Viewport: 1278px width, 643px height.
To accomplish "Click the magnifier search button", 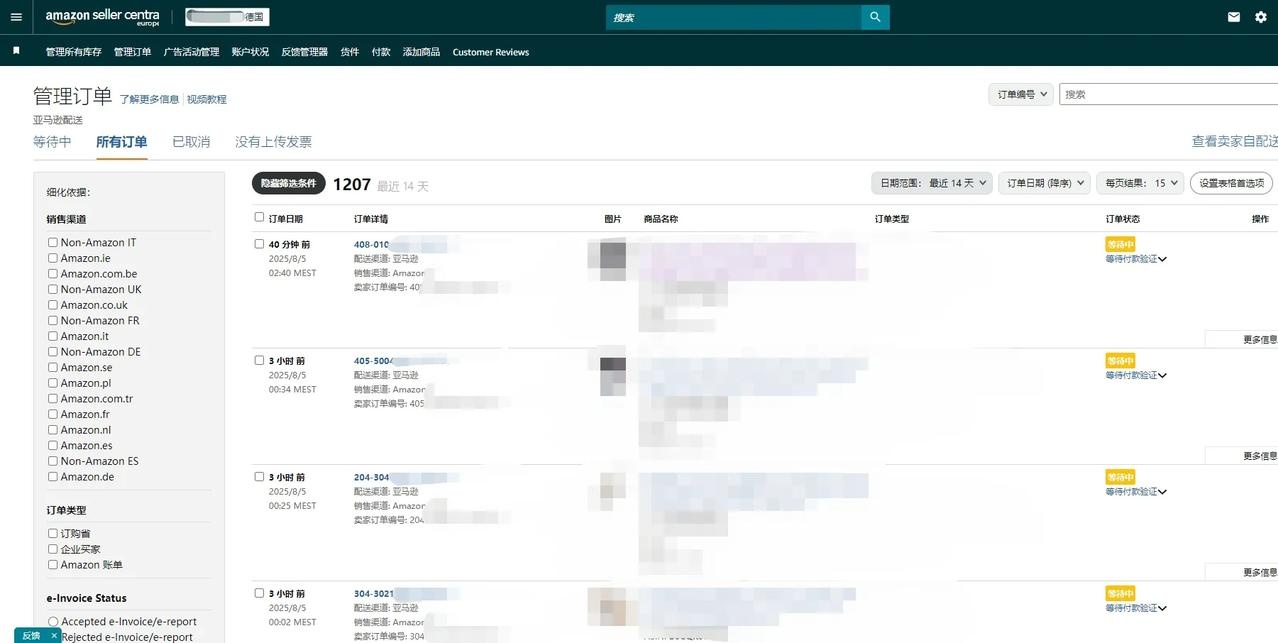I will click(875, 17).
